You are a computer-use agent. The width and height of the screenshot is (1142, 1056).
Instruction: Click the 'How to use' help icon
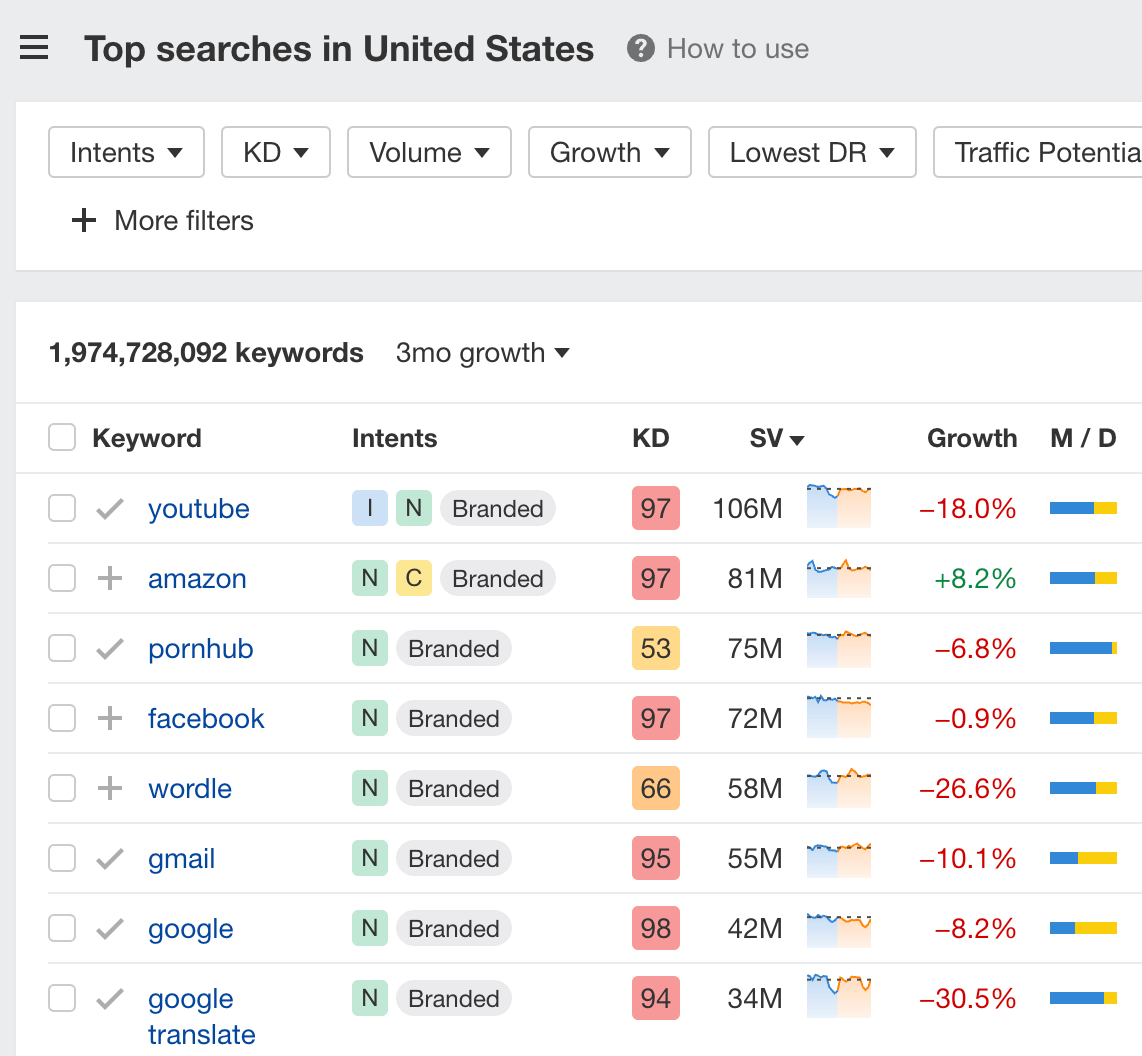click(641, 48)
